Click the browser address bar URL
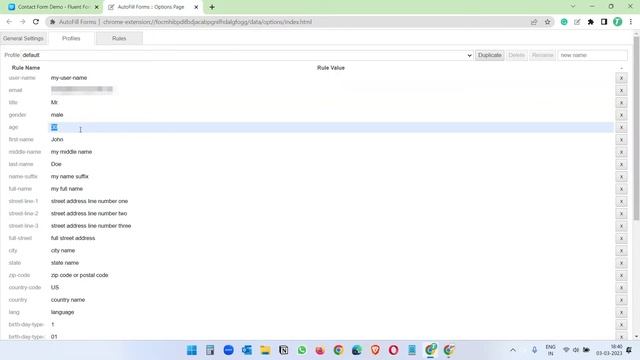Viewport: 640px width, 360px height. tap(207, 22)
